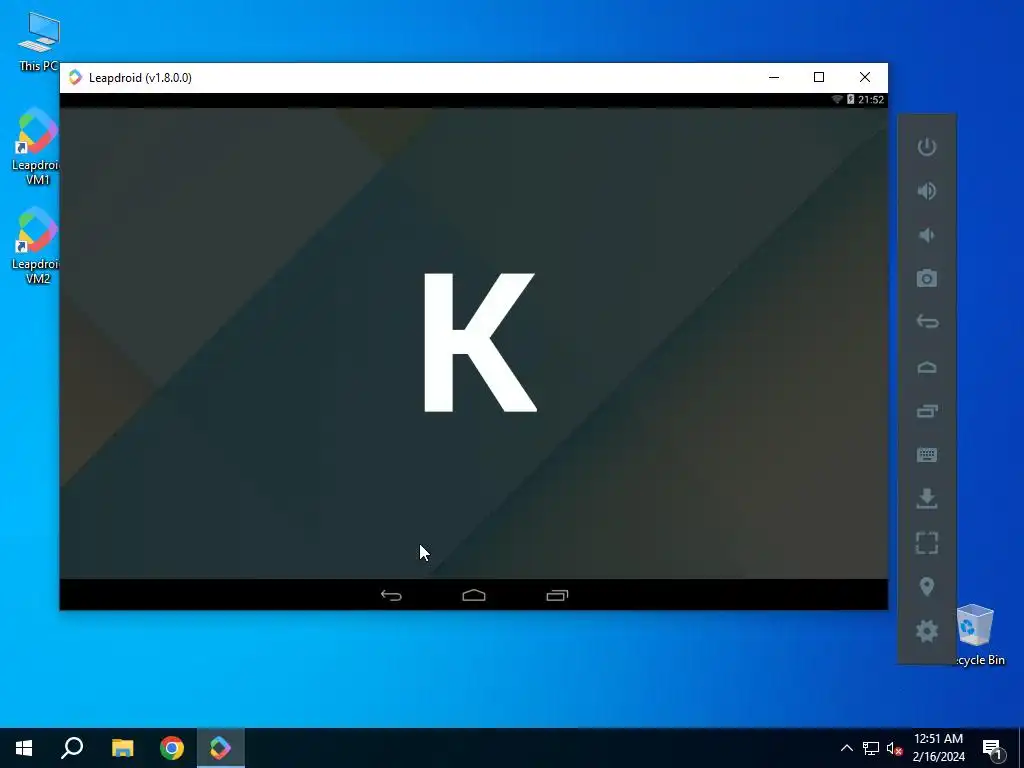
Task: Select the Recycle Bin desktop icon
Action: 976,635
